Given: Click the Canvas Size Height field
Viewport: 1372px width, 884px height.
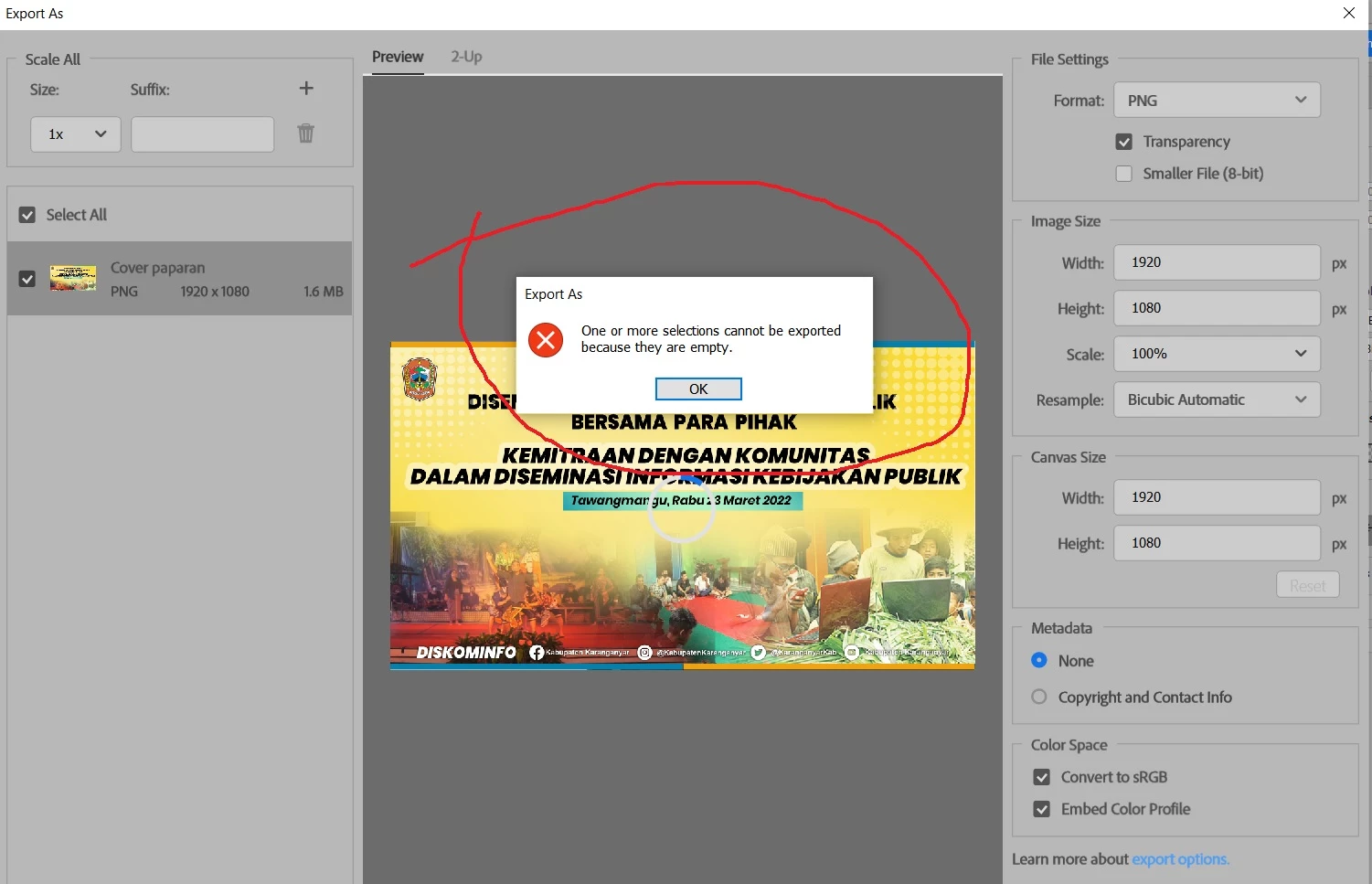Looking at the screenshot, I should point(1217,543).
